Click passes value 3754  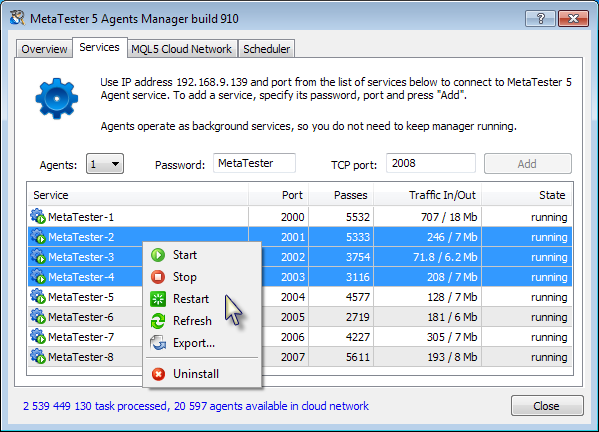[358, 257]
